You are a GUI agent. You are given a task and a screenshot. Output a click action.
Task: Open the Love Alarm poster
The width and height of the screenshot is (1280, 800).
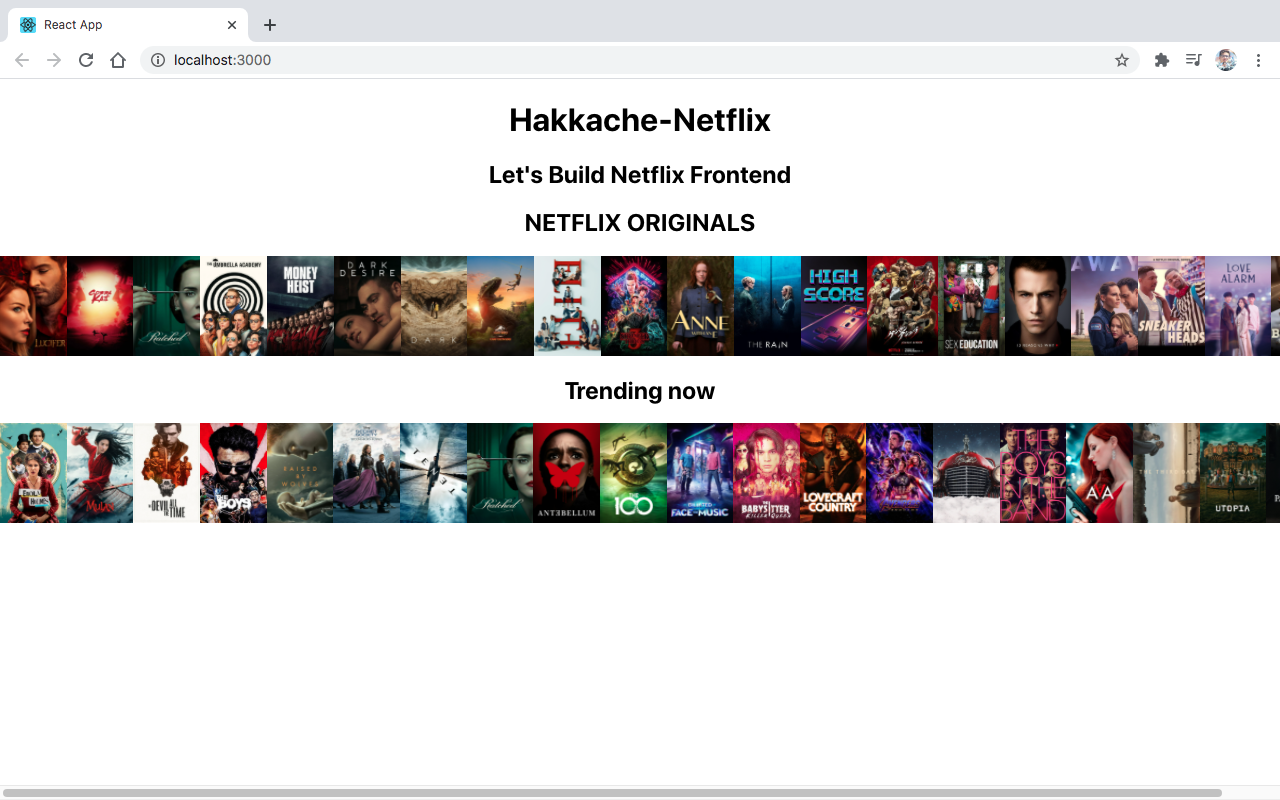tap(1237, 306)
